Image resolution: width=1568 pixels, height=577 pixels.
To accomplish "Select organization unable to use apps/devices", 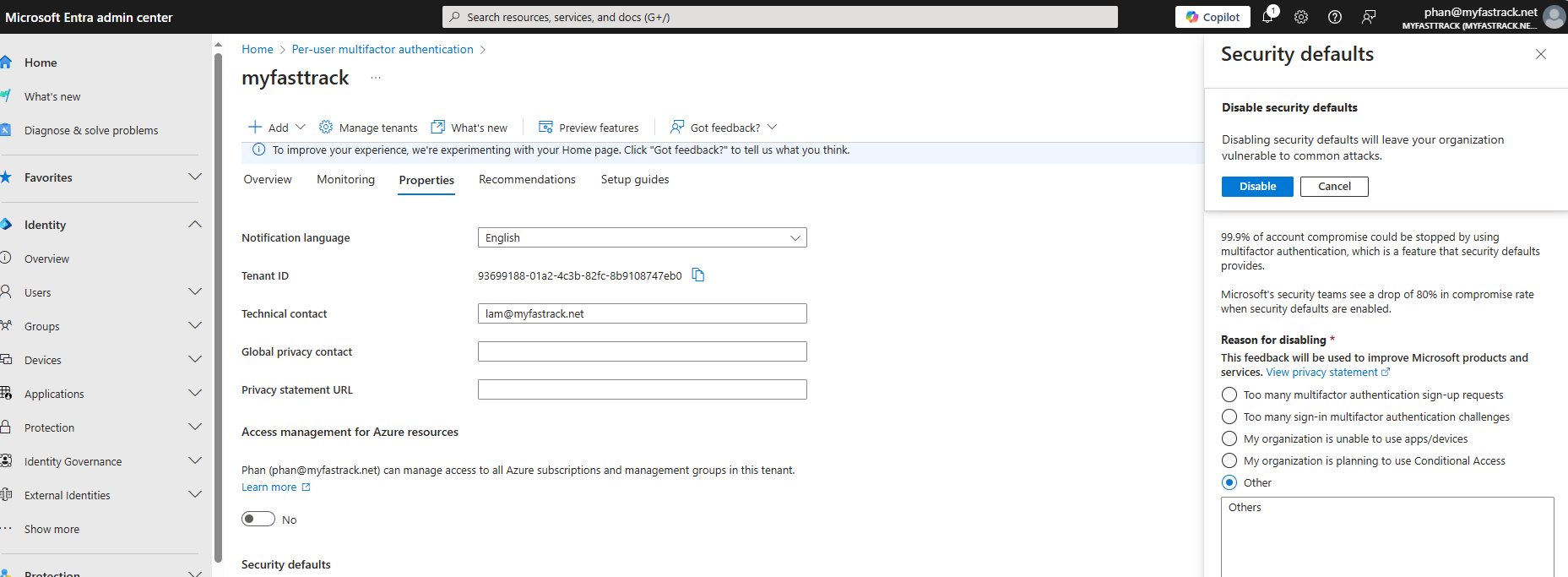I will point(1229,438).
